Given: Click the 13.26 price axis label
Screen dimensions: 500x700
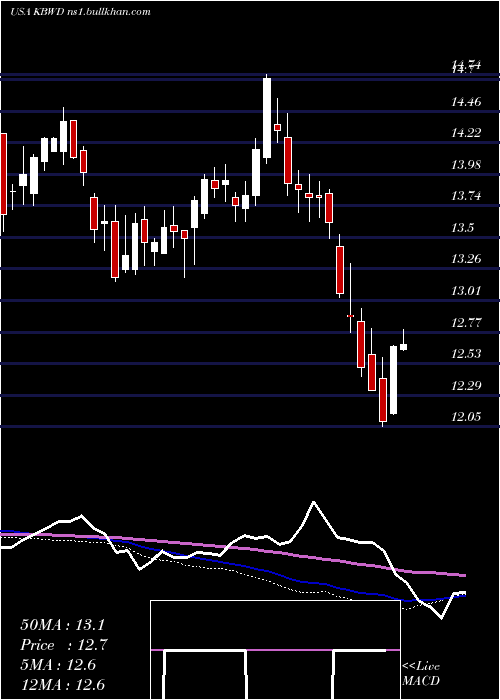Looking at the screenshot, I should (466, 259).
